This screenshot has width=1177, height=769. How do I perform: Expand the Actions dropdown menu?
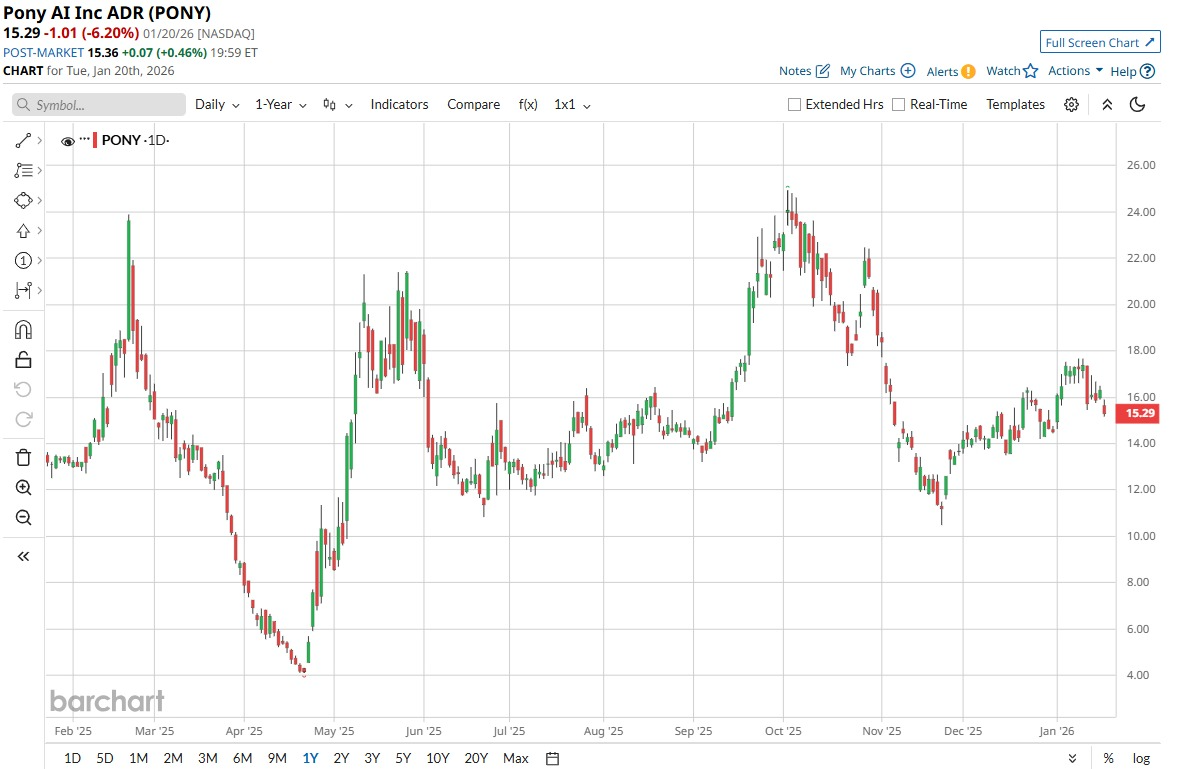[x=1075, y=71]
